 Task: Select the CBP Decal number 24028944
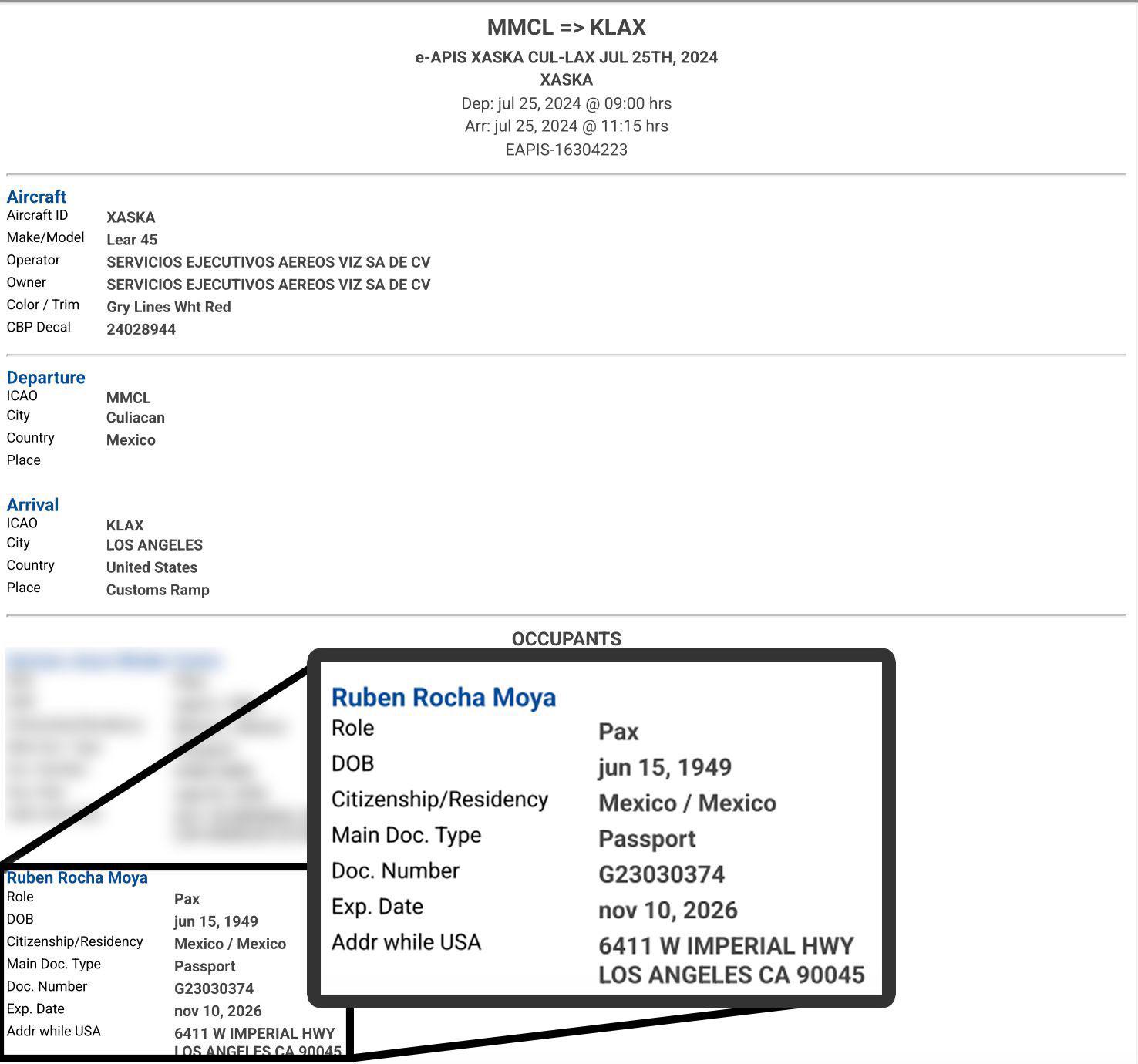click(141, 329)
